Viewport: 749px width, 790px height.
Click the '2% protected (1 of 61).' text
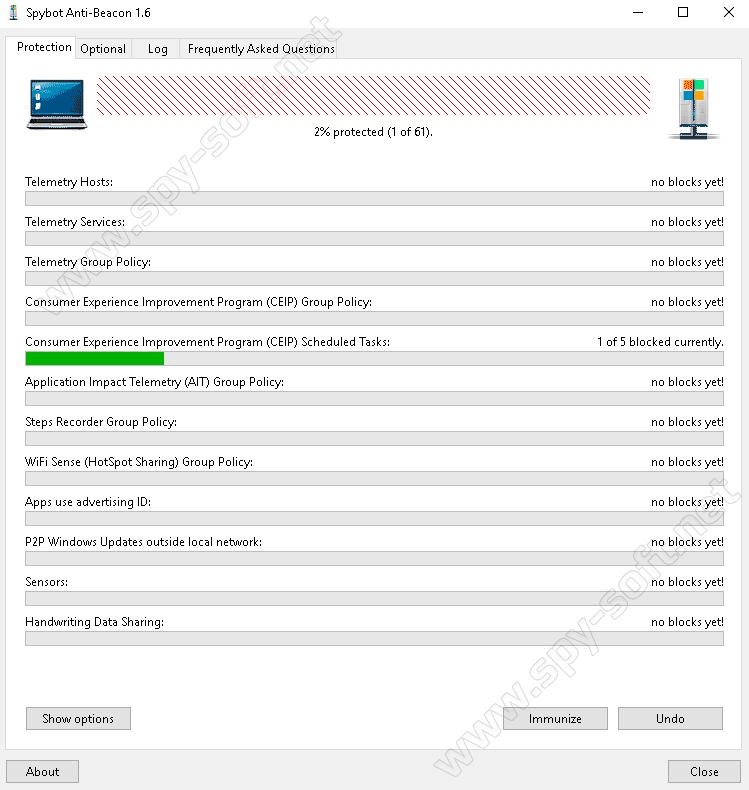click(x=373, y=132)
